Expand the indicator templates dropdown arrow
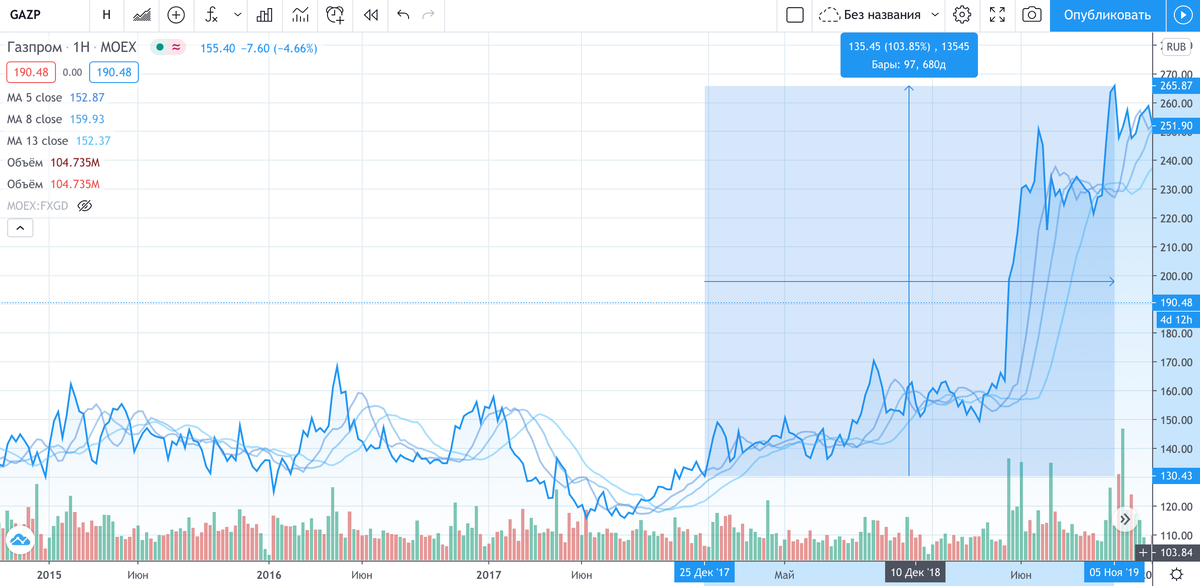The width and height of the screenshot is (1200, 586). pyautogui.click(x=237, y=15)
